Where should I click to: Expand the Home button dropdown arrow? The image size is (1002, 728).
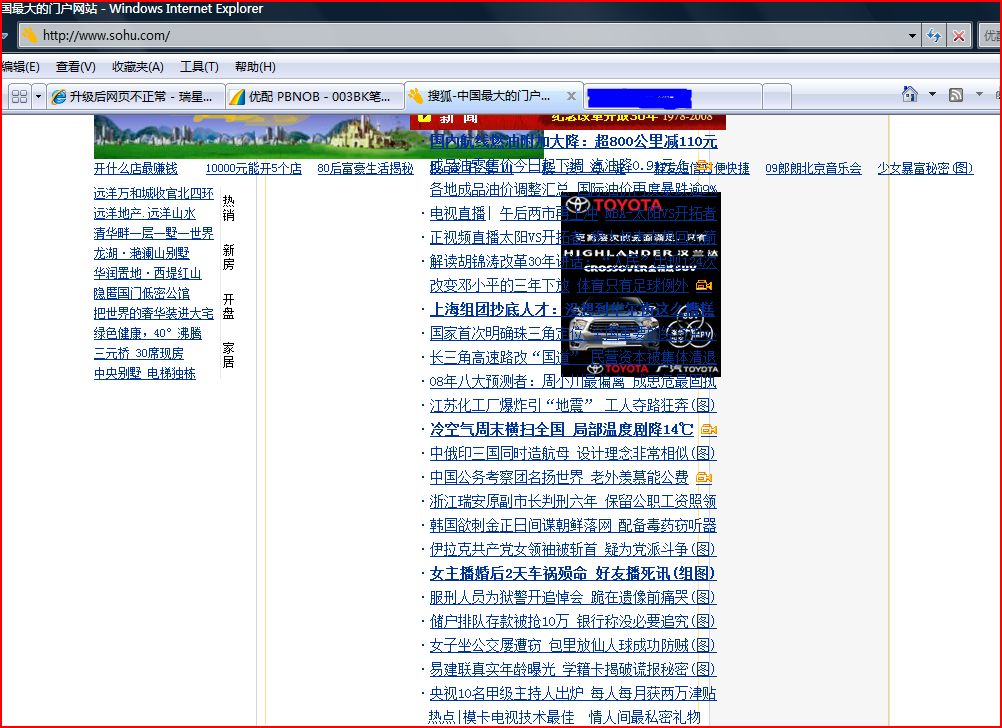(x=932, y=95)
